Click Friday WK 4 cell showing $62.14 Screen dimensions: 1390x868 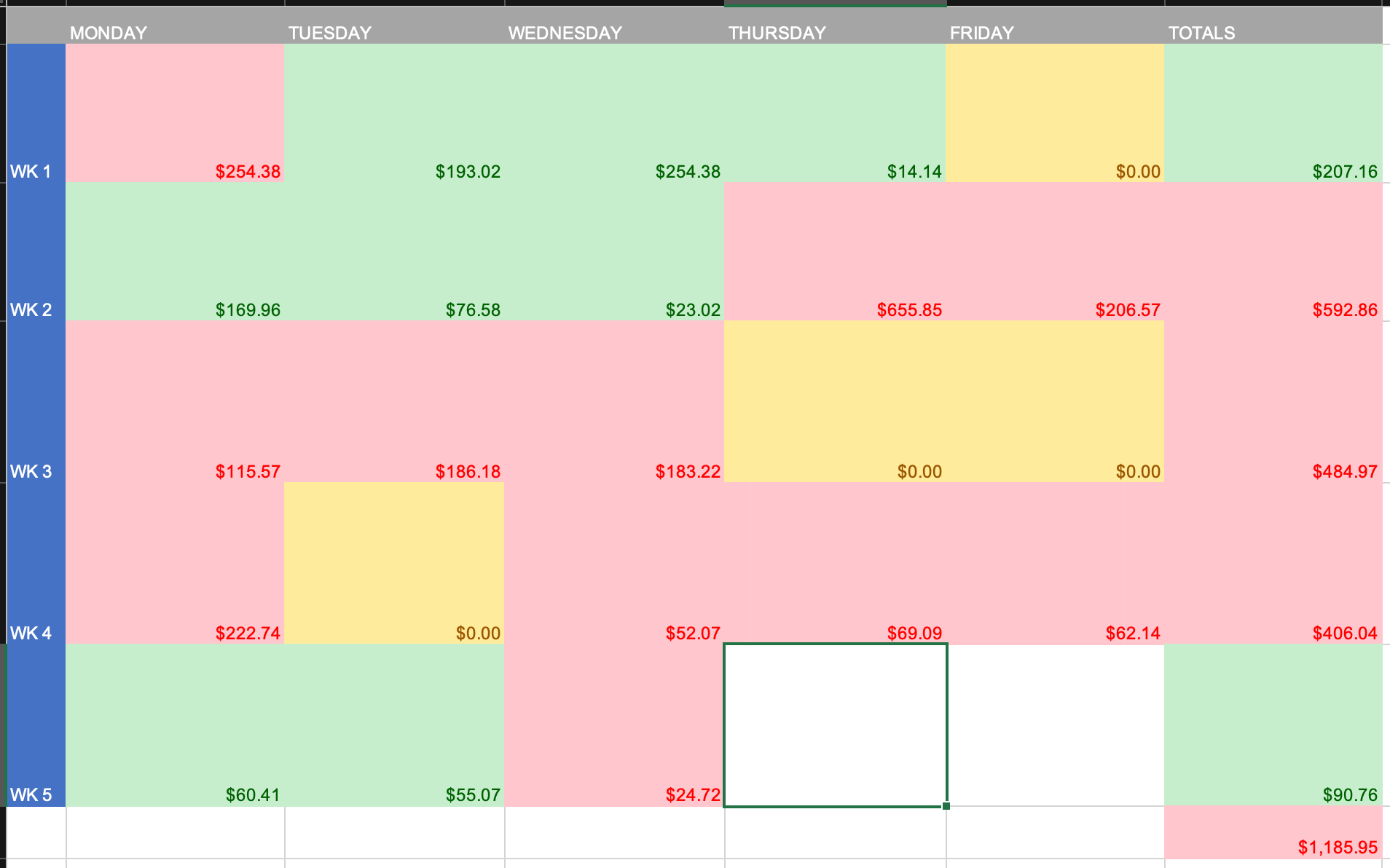coord(1054,562)
